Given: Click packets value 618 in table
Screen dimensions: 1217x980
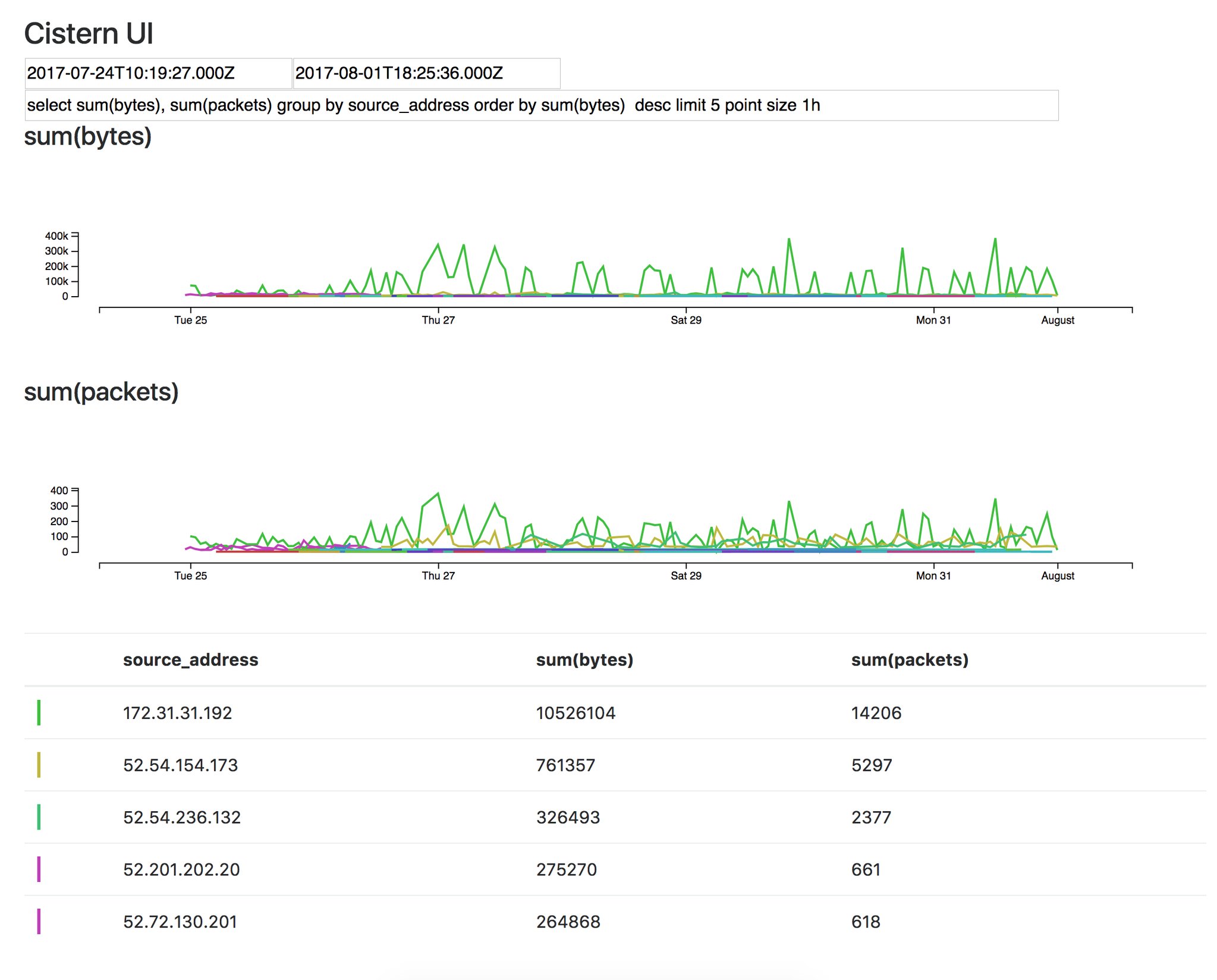Looking at the screenshot, I should pyautogui.click(x=866, y=922).
